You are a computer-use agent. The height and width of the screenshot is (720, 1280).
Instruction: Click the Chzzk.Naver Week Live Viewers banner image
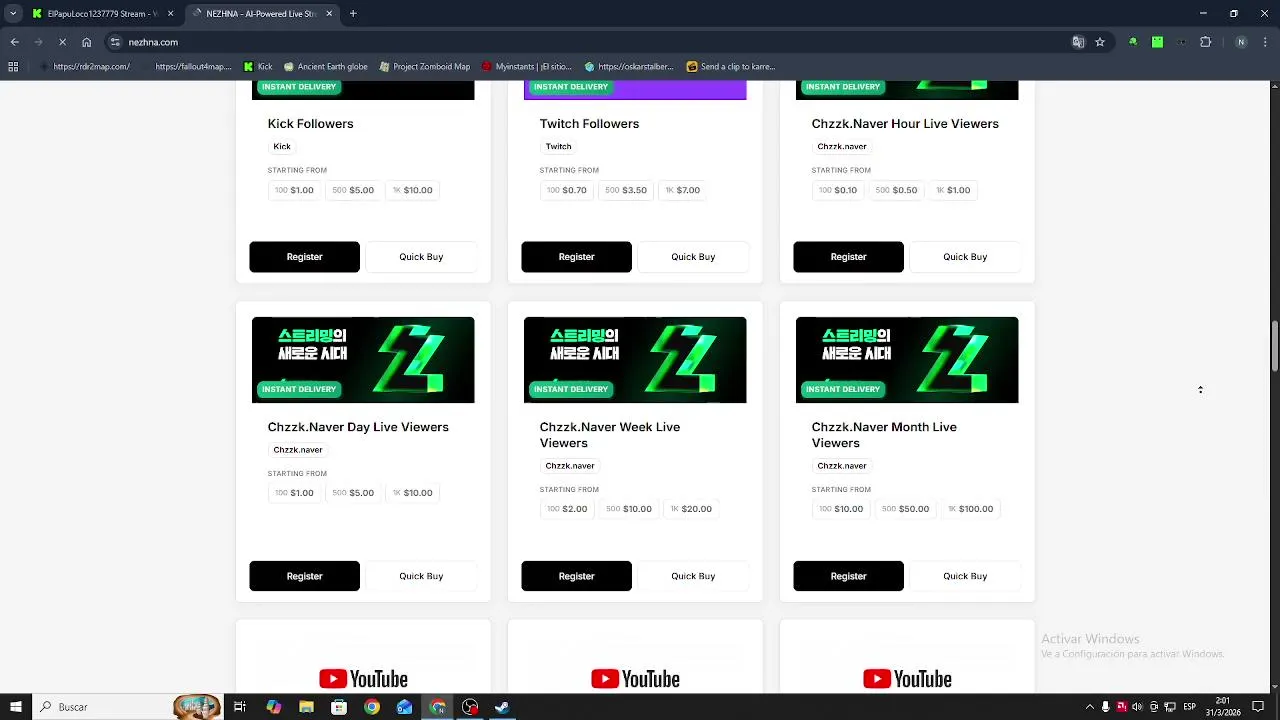coord(635,360)
